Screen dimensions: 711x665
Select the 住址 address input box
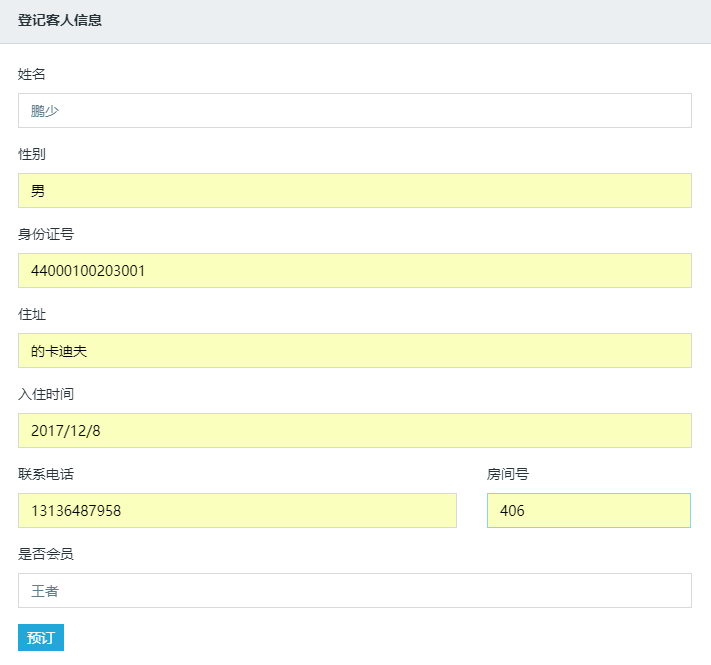pyautogui.click(x=355, y=350)
